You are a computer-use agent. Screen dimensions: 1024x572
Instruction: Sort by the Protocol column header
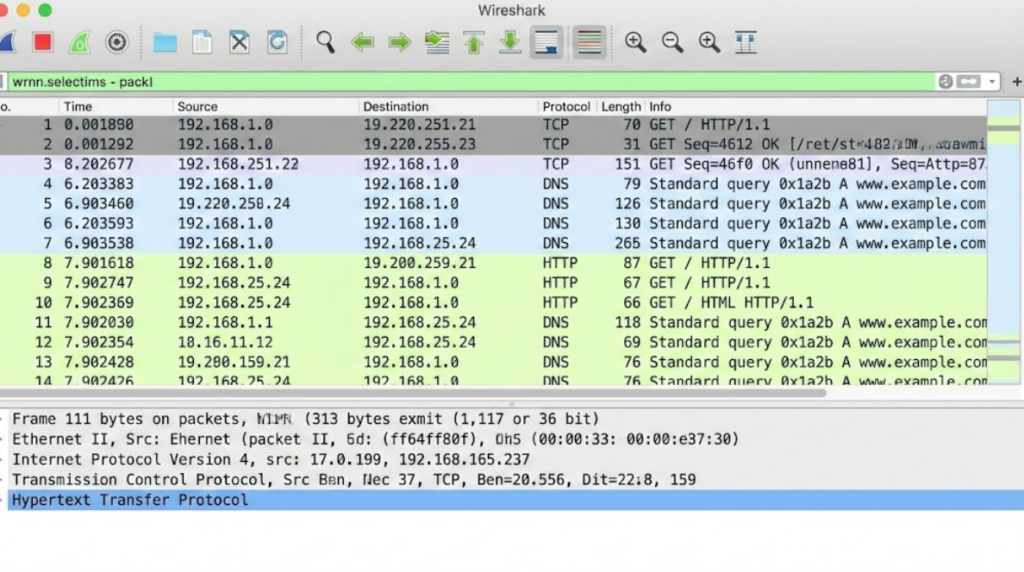pyautogui.click(x=566, y=107)
